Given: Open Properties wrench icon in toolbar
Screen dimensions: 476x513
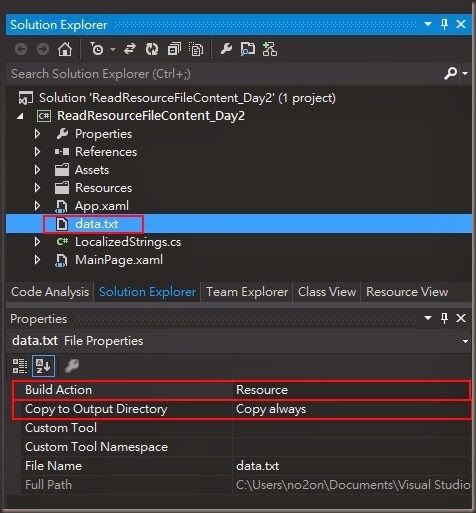Looking at the screenshot, I should pos(226,49).
